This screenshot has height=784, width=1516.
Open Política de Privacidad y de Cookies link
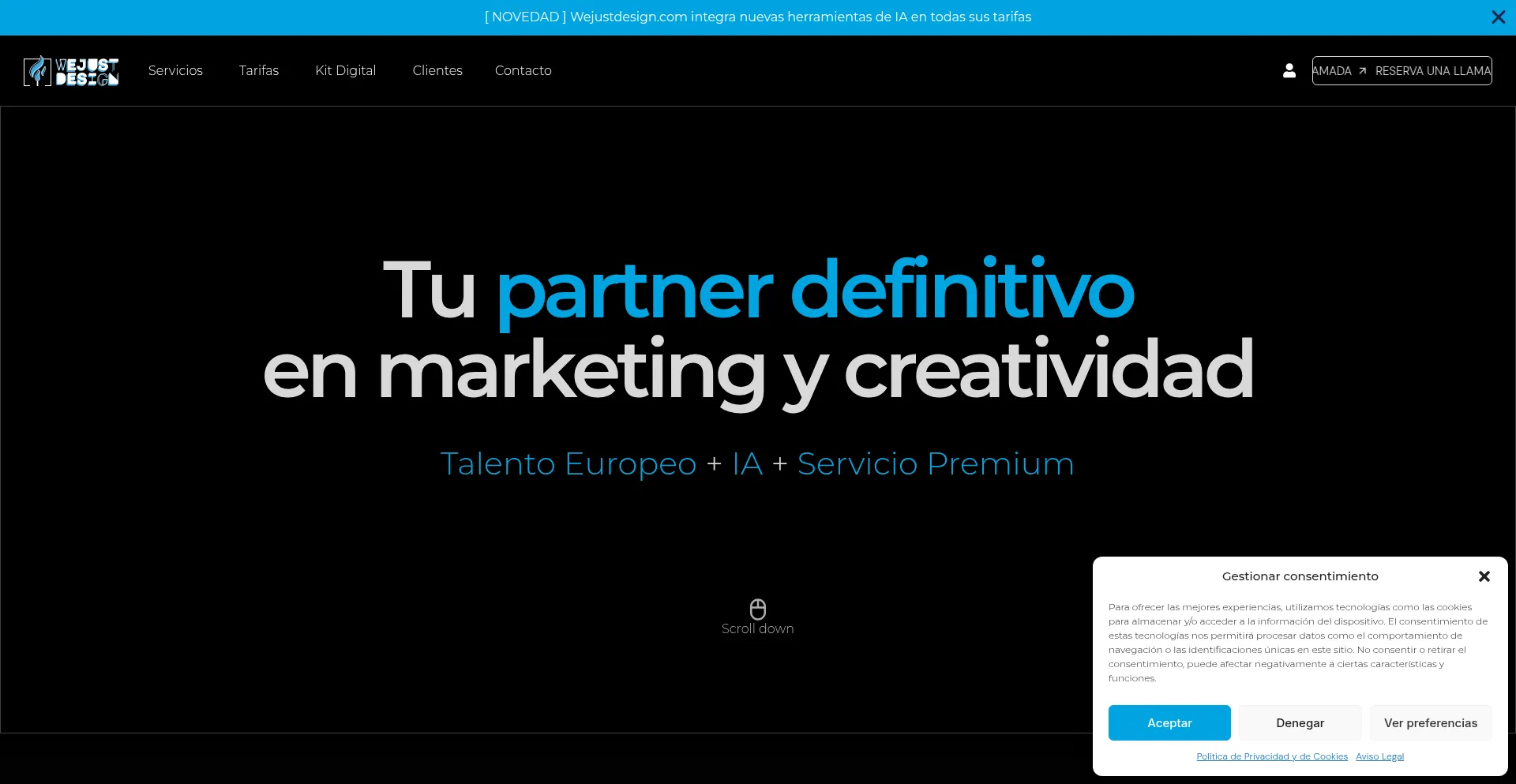[x=1271, y=756]
